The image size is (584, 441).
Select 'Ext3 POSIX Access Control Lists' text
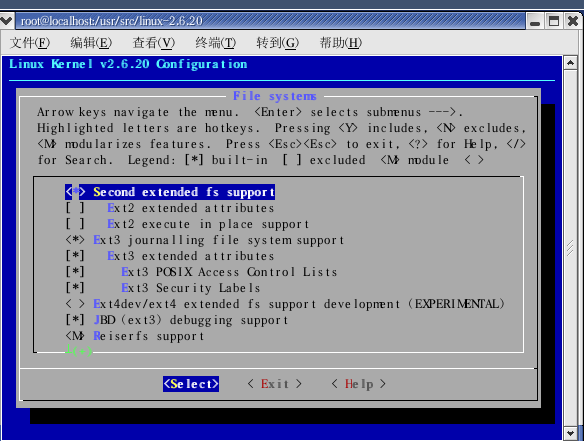pyautogui.click(x=229, y=272)
